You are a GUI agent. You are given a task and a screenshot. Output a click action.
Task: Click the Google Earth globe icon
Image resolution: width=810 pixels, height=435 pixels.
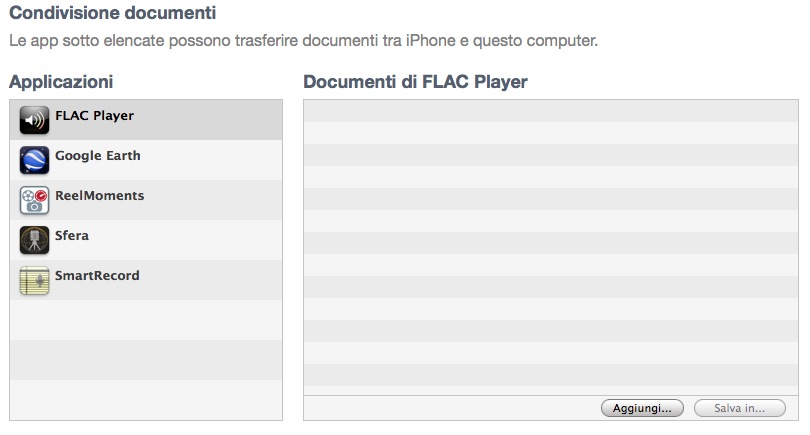34,160
